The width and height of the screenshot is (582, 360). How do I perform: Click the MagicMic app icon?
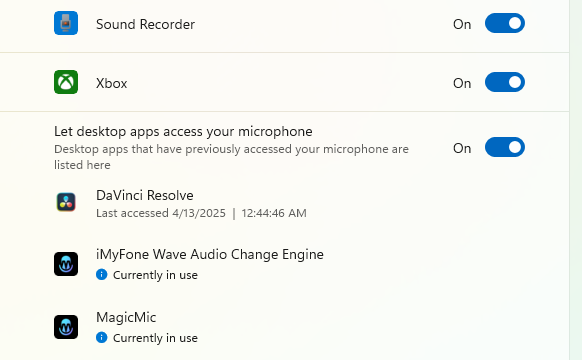(66, 327)
